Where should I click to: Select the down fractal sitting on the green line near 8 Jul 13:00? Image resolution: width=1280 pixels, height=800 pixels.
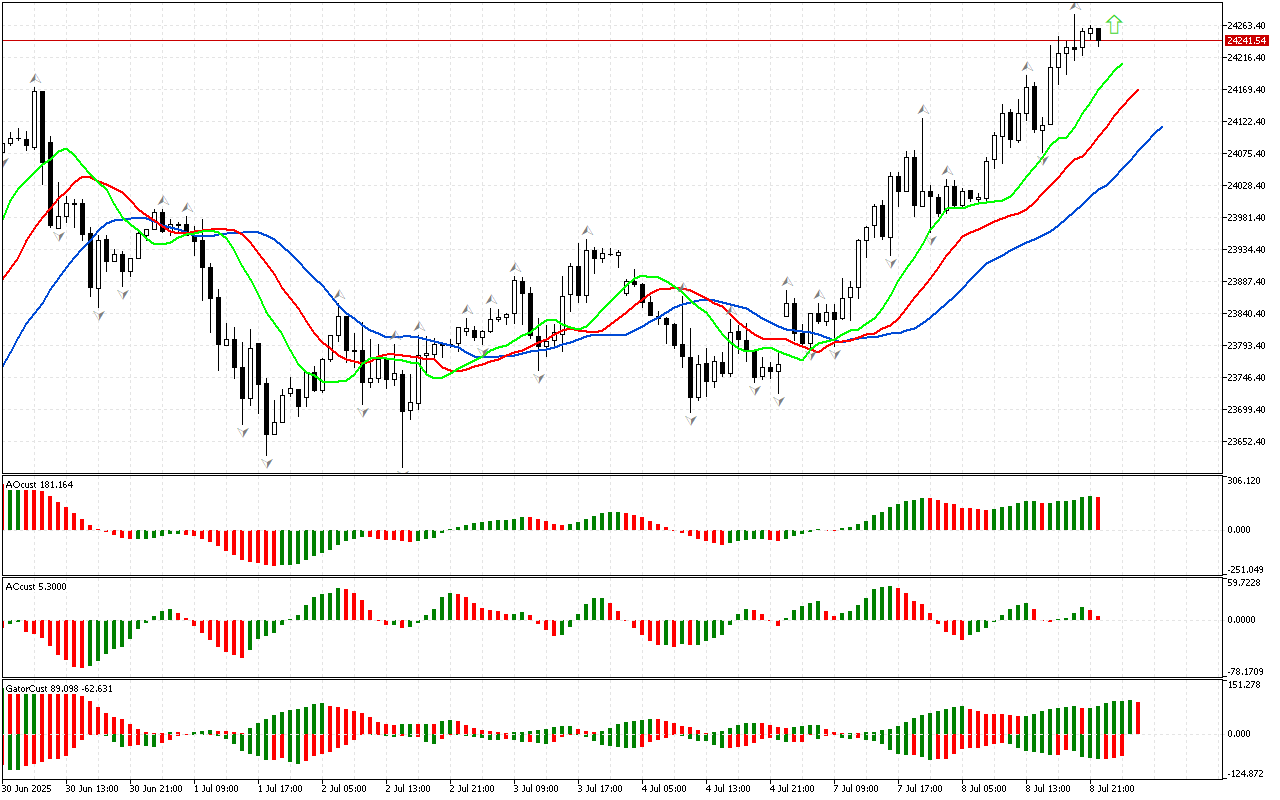pyautogui.click(x=1043, y=159)
